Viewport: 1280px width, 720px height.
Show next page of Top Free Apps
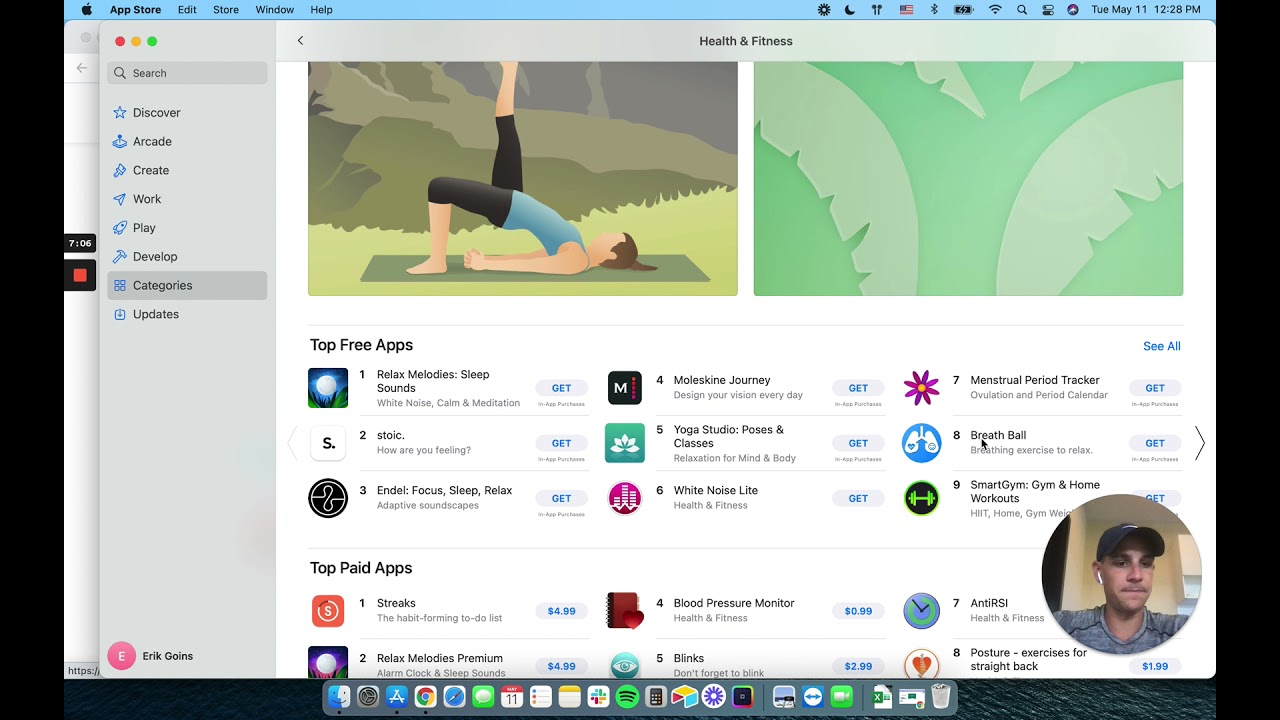tap(1200, 443)
